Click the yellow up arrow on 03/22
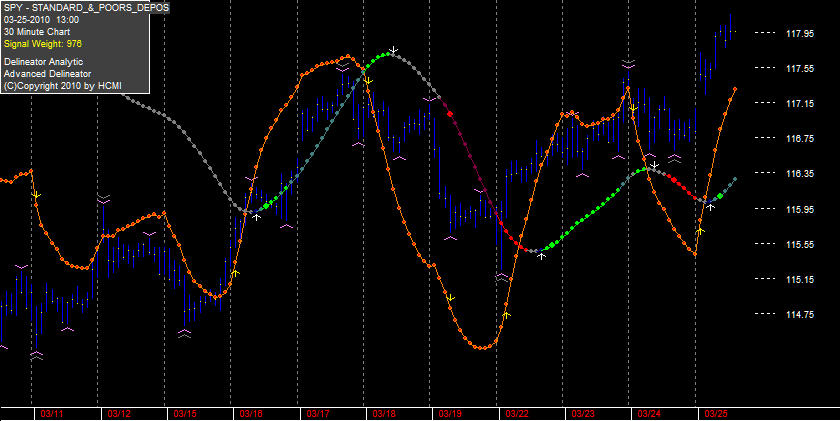Viewport: 840px width, 421px height. pyautogui.click(x=507, y=315)
